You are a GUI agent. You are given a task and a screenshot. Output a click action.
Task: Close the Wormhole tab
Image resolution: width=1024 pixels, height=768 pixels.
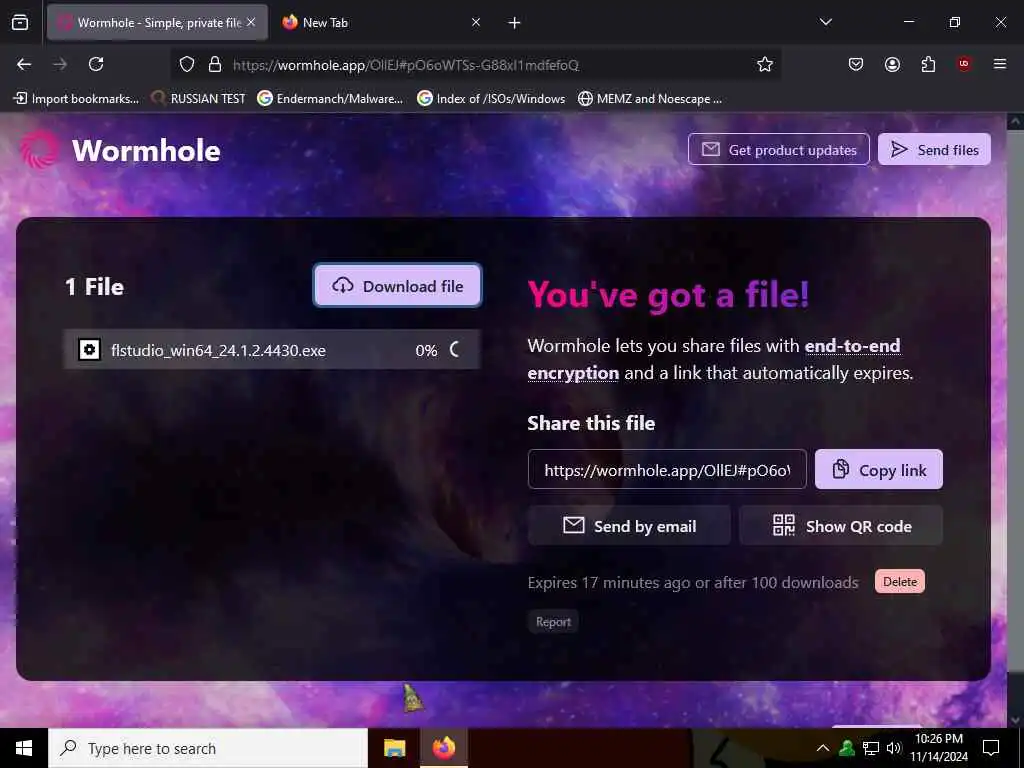coord(251,22)
